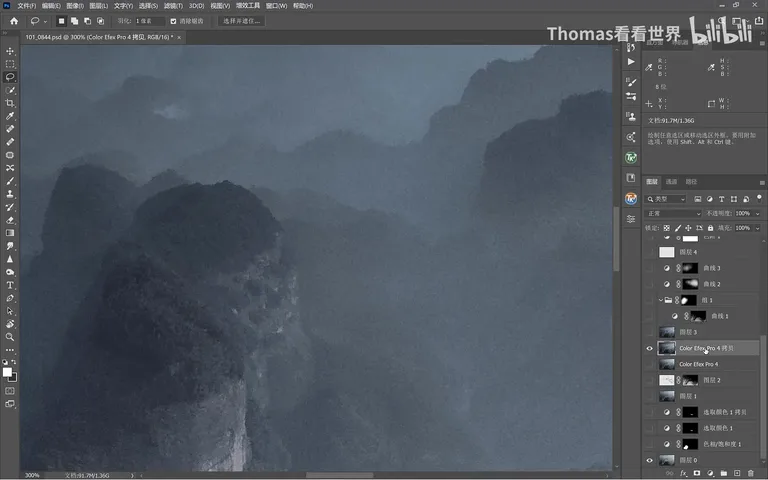Choose Subtract from selection mode icon
The image size is (768, 480).
tap(87, 21)
